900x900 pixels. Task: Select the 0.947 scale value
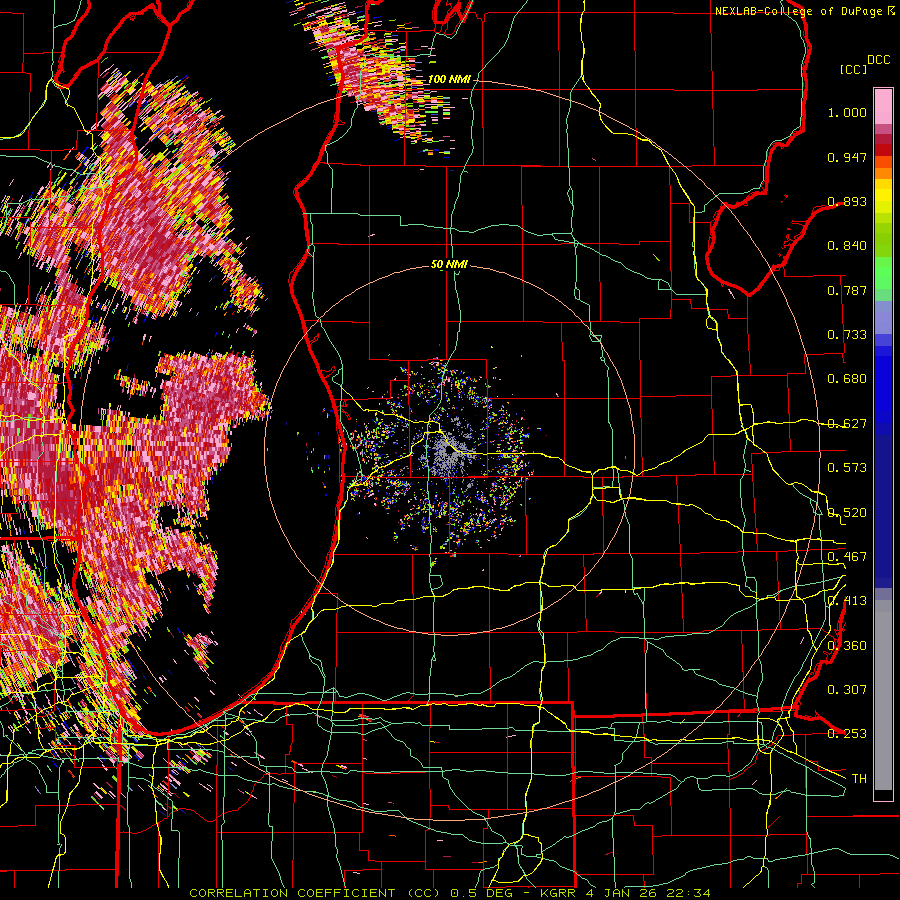pos(847,157)
